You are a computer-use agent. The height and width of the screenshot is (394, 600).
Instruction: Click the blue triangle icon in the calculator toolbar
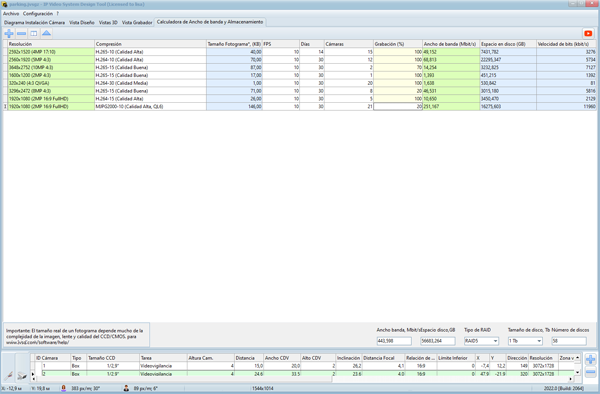point(46,33)
